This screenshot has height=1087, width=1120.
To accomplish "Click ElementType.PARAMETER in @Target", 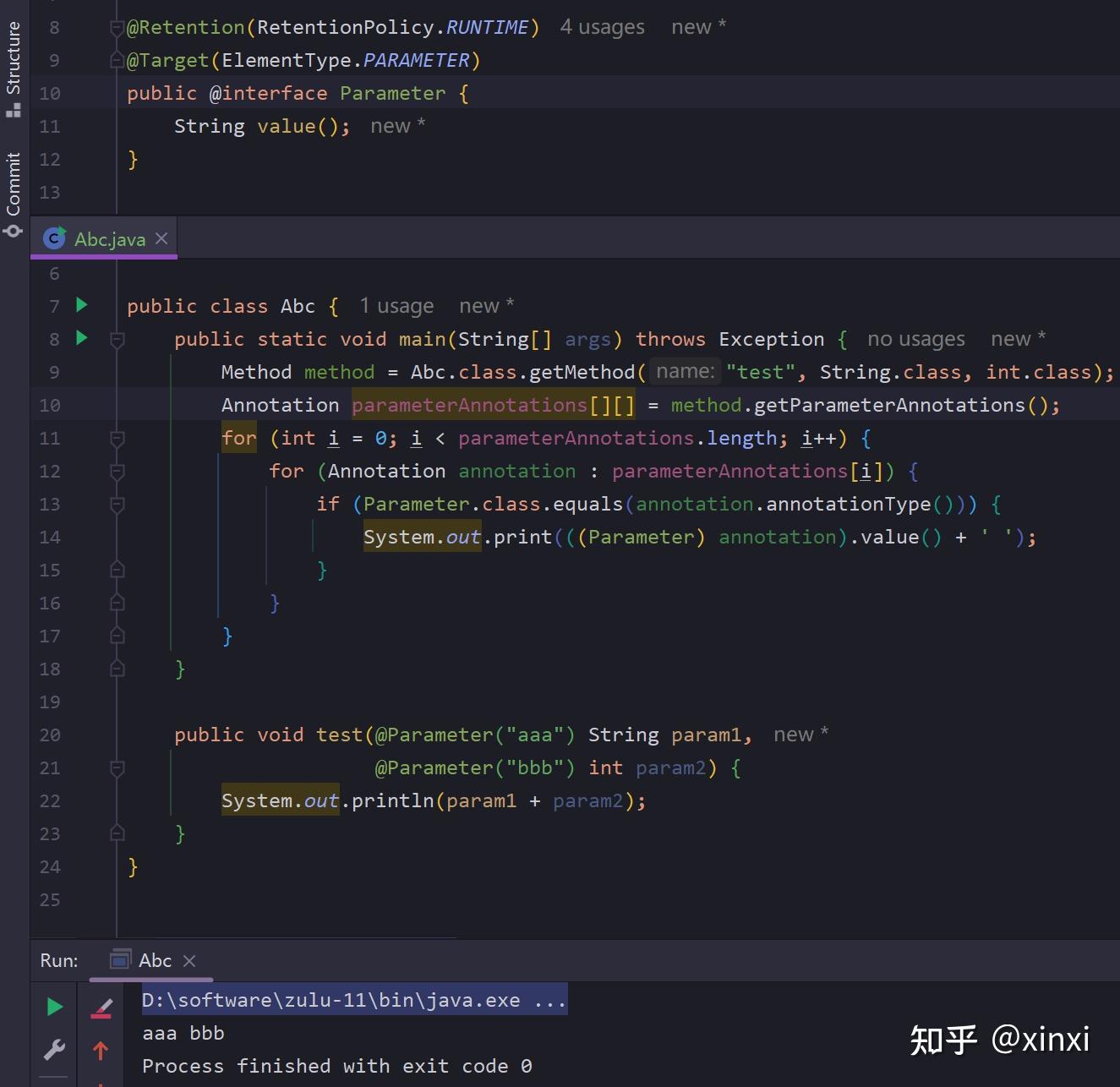I will [x=345, y=60].
